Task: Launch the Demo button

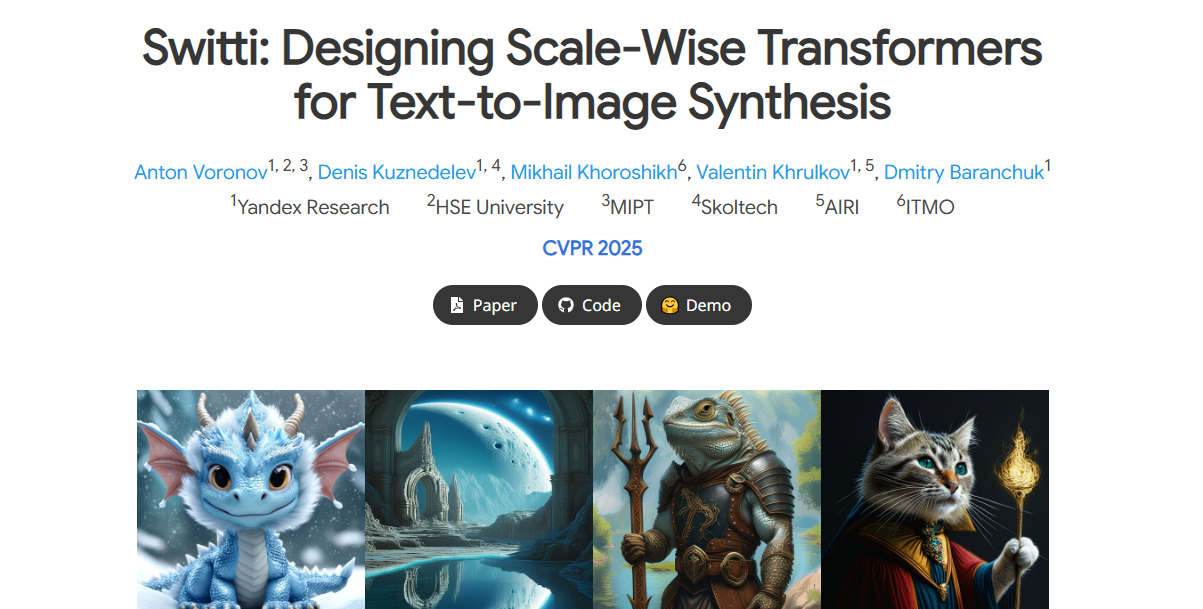Action: (x=699, y=305)
